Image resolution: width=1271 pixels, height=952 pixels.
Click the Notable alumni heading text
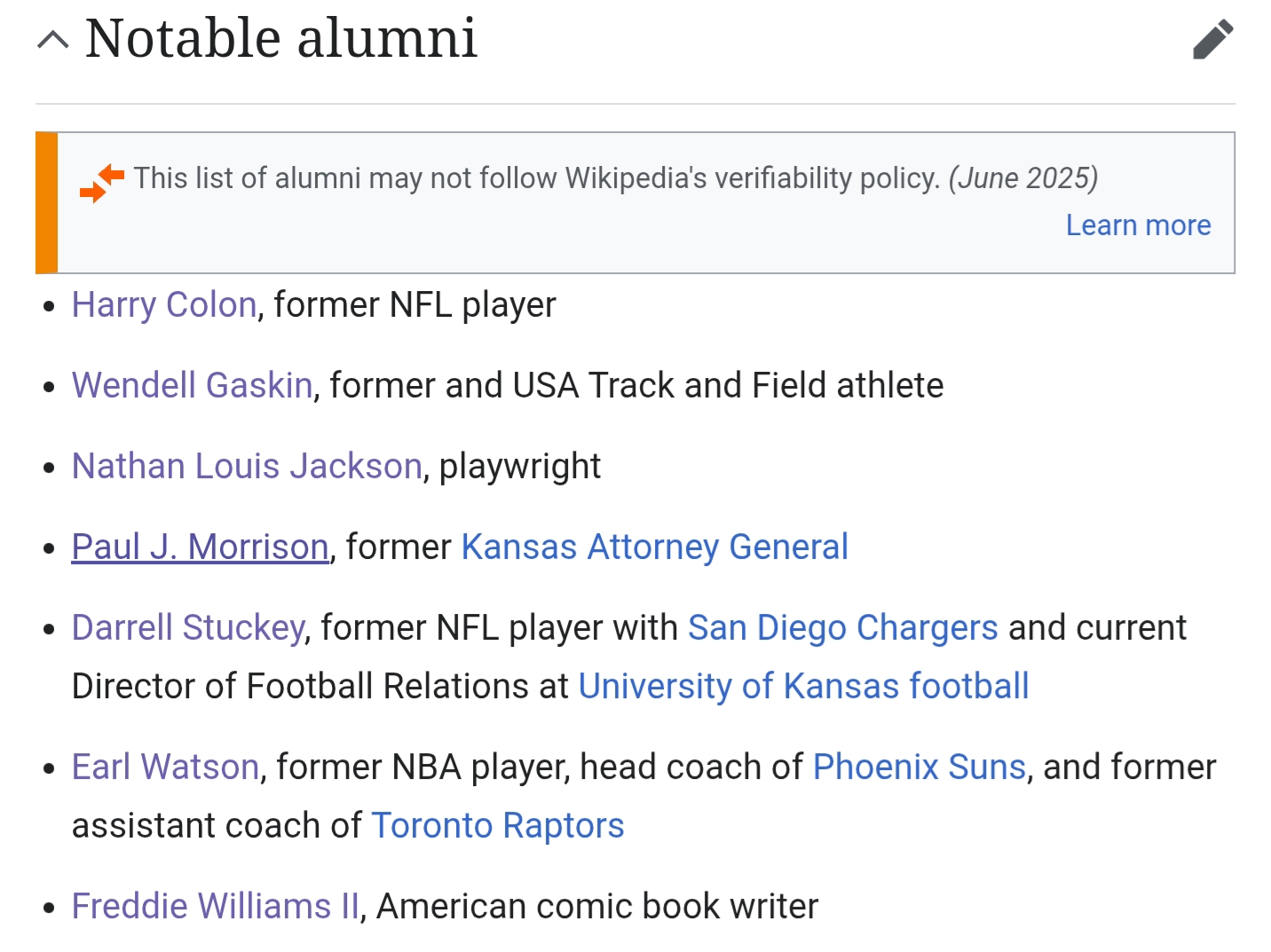[280, 39]
